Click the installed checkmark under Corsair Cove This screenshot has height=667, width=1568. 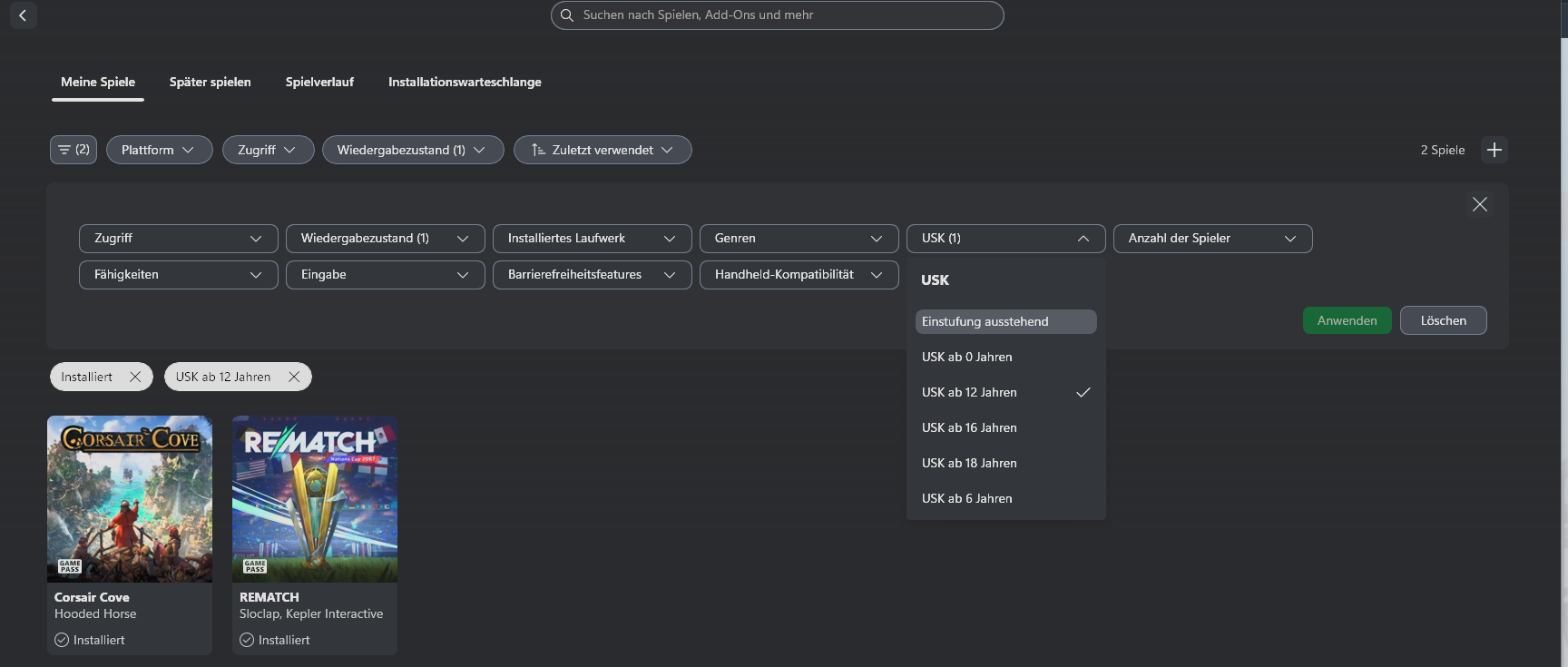[x=62, y=640]
